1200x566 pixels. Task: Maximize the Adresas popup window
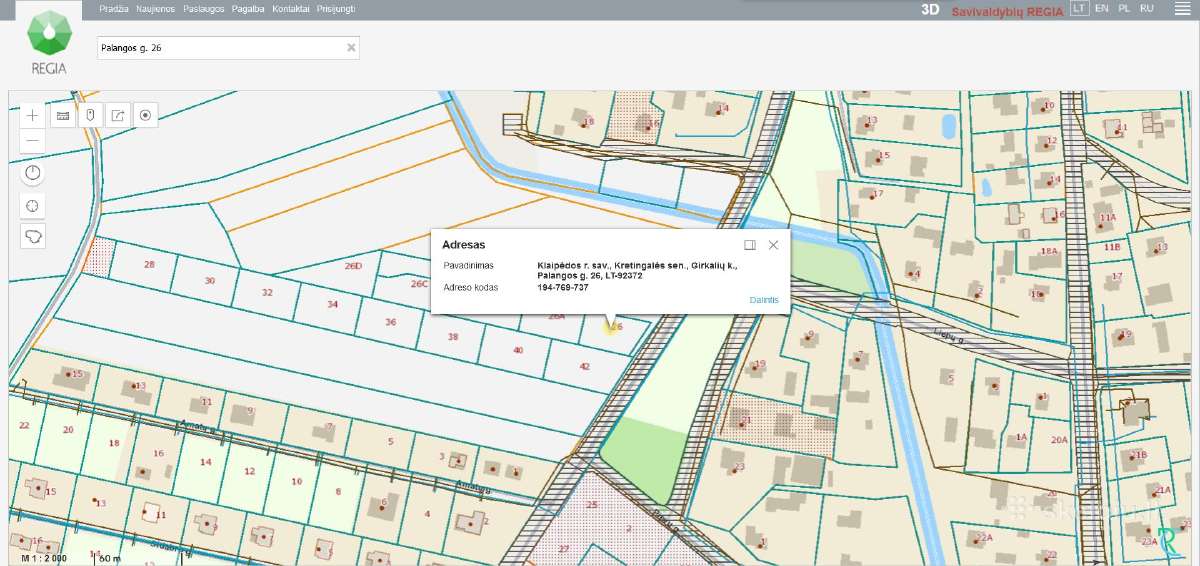coord(750,245)
